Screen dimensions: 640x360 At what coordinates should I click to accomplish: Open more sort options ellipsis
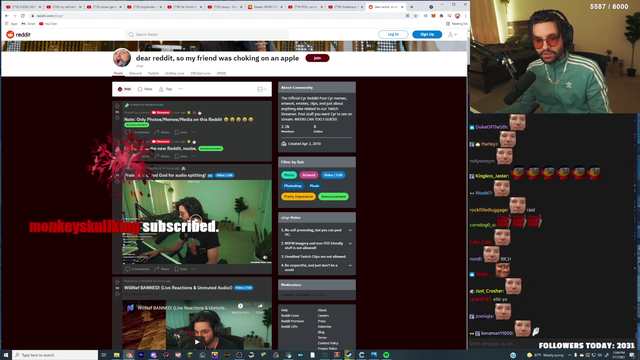coord(180,89)
